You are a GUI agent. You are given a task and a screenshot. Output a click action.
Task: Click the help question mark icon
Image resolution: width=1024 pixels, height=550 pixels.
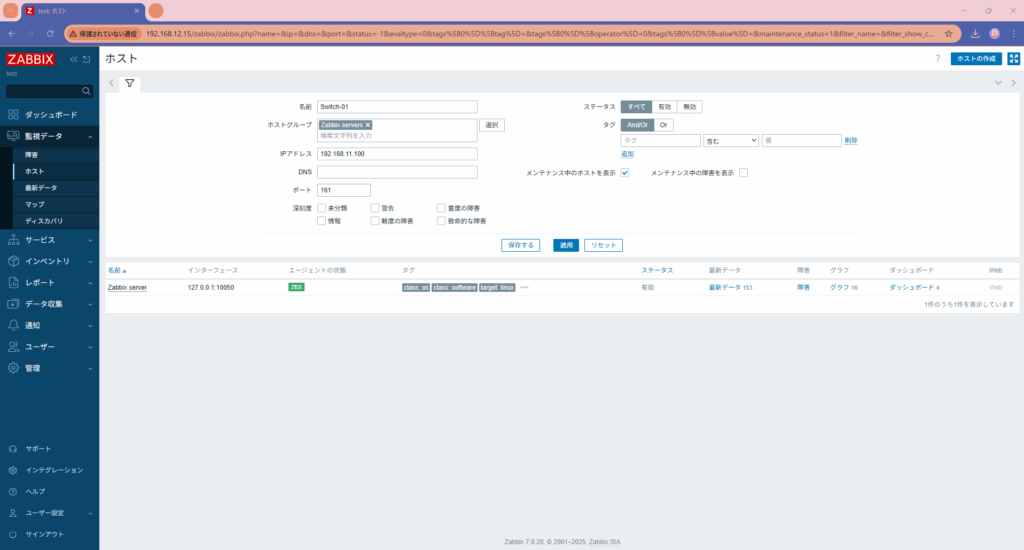pos(937,59)
